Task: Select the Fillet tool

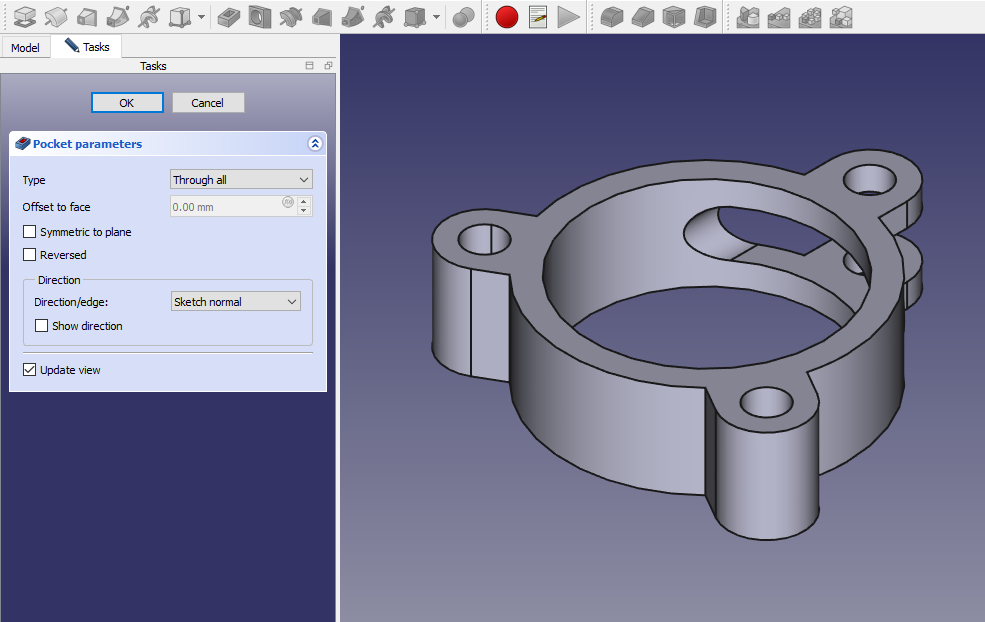Action: tap(611, 17)
